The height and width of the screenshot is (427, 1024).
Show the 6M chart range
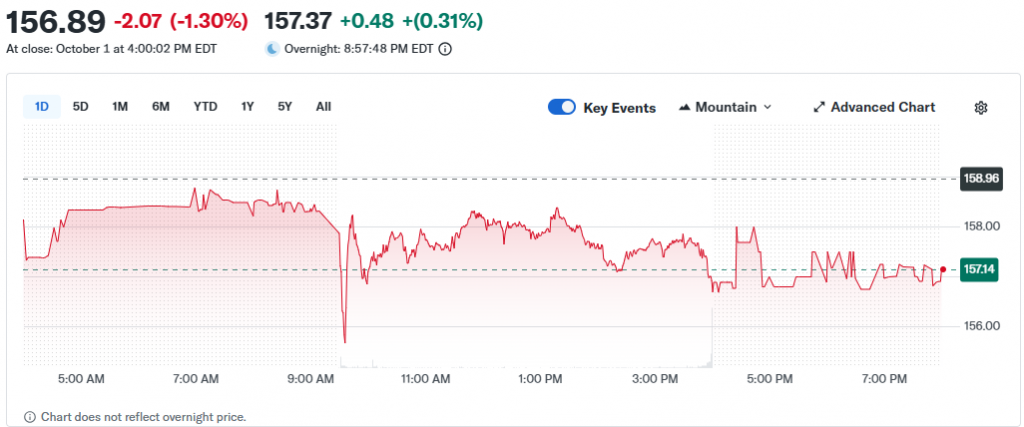pos(161,106)
